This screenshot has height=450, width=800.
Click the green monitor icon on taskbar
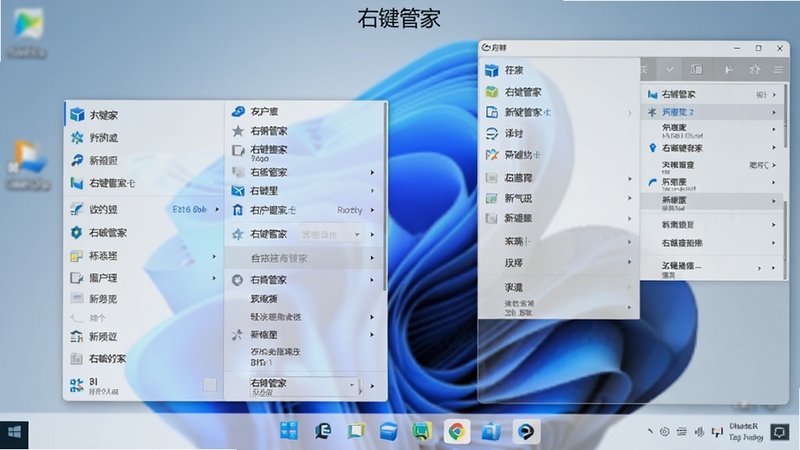(421, 432)
